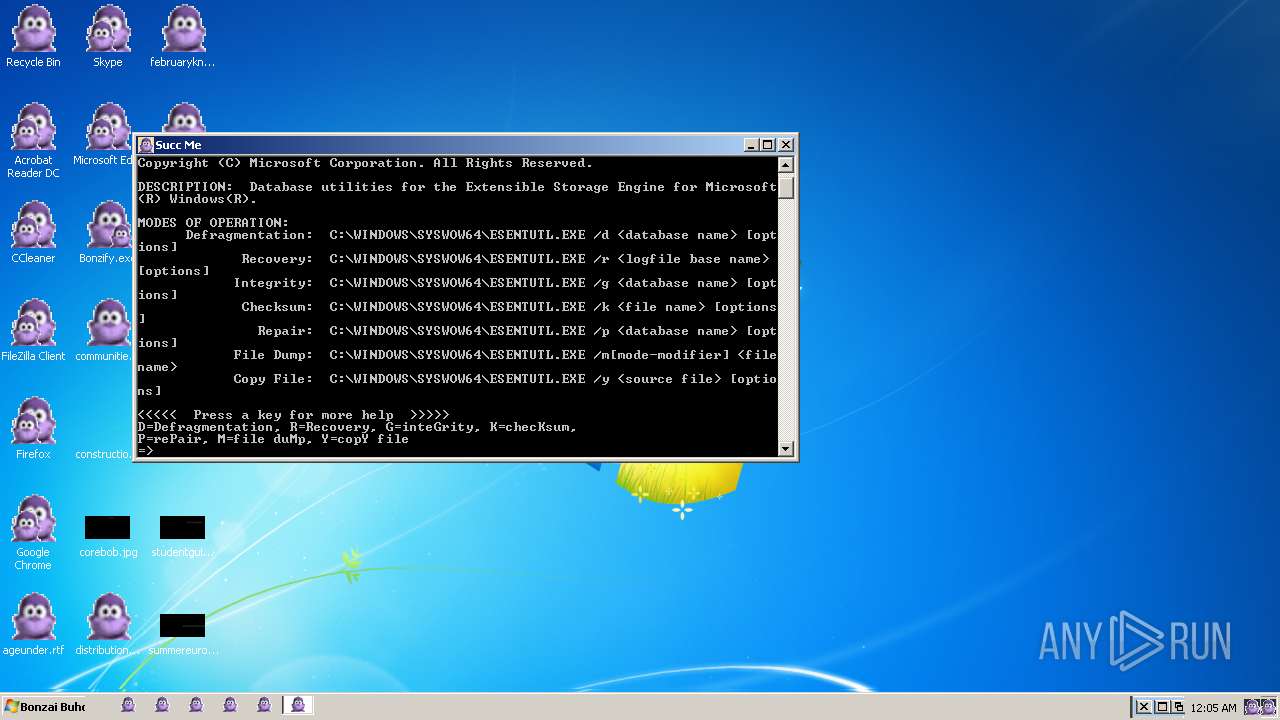Click the Succ Me title bar text
This screenshot has height=720, width=1280.
[x=178, y=145]
